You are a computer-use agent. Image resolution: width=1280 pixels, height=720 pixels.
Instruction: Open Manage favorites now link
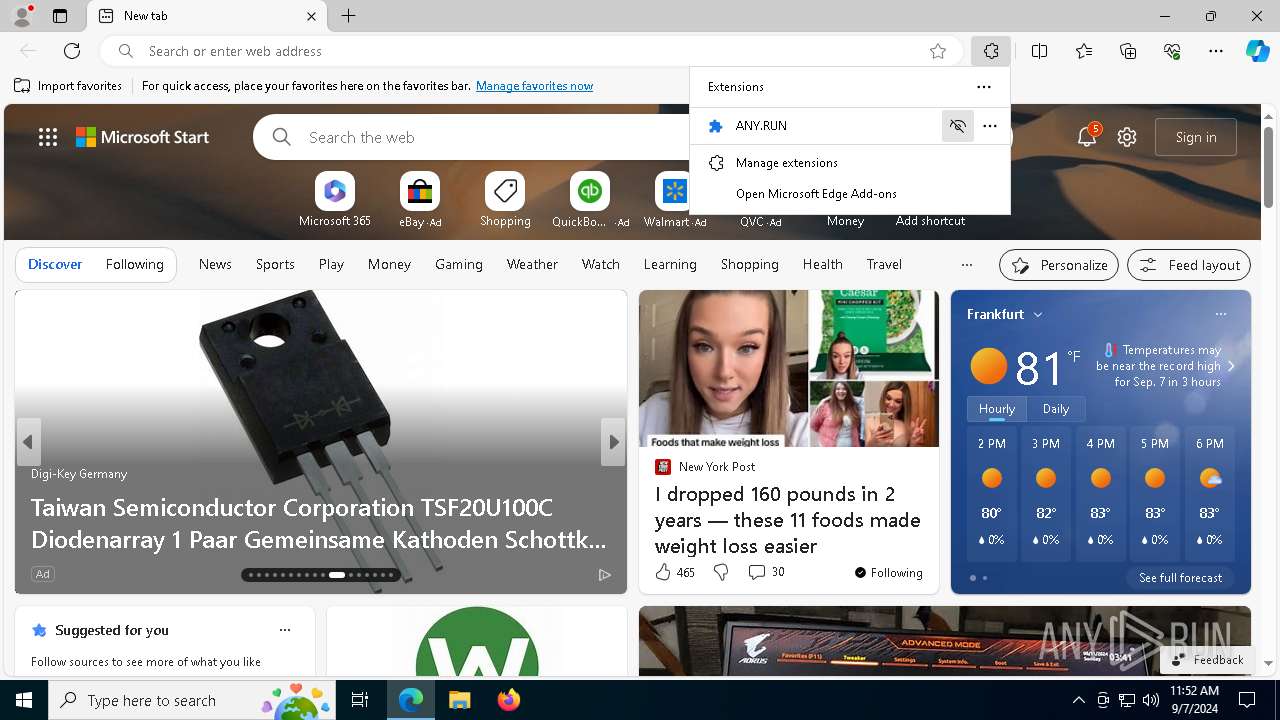(534, 86)
